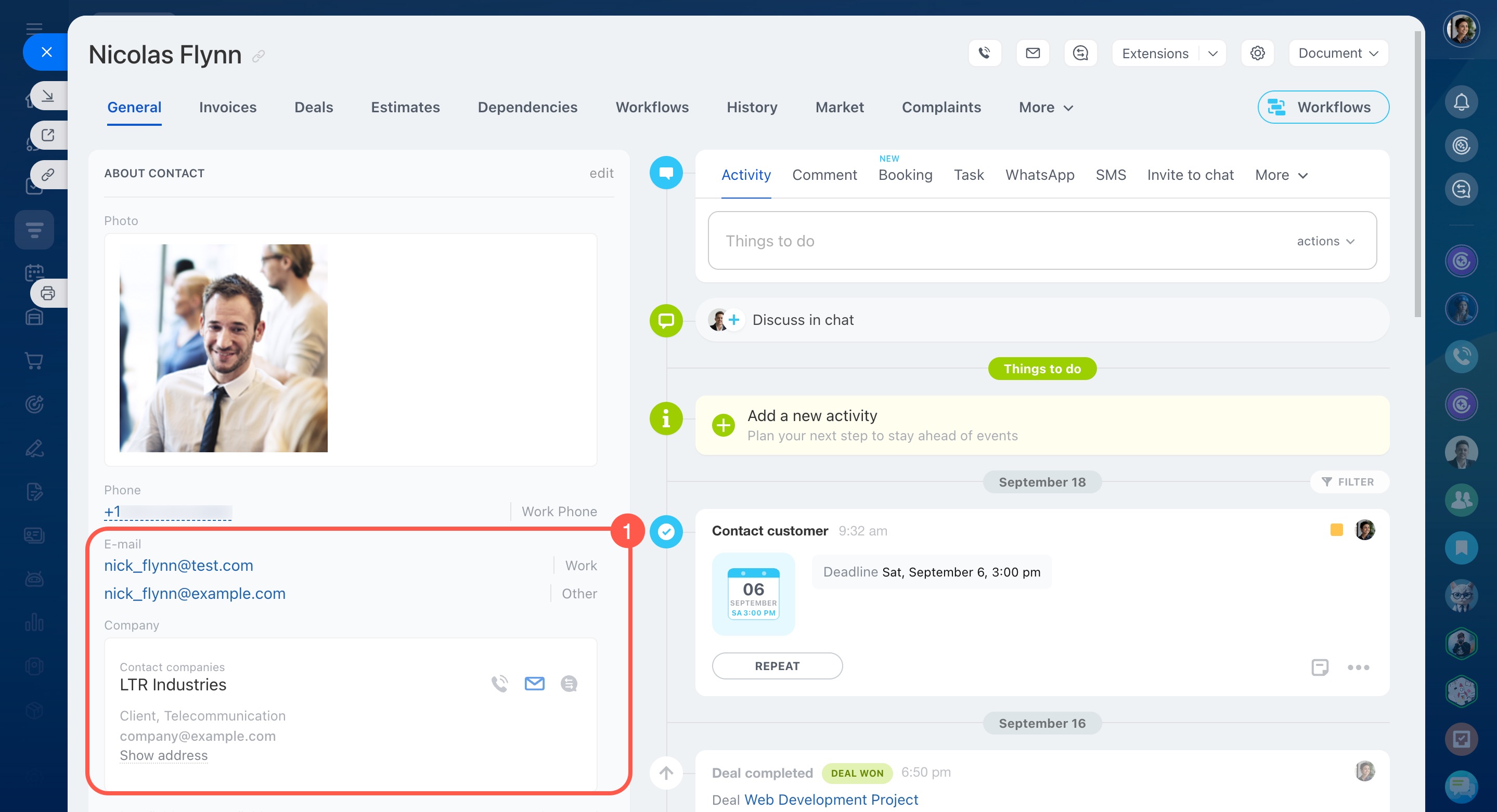The width and height of the screenshot is (1497, 812).
Task: Click the notifications bell icon
Action: click(1461, 103)
